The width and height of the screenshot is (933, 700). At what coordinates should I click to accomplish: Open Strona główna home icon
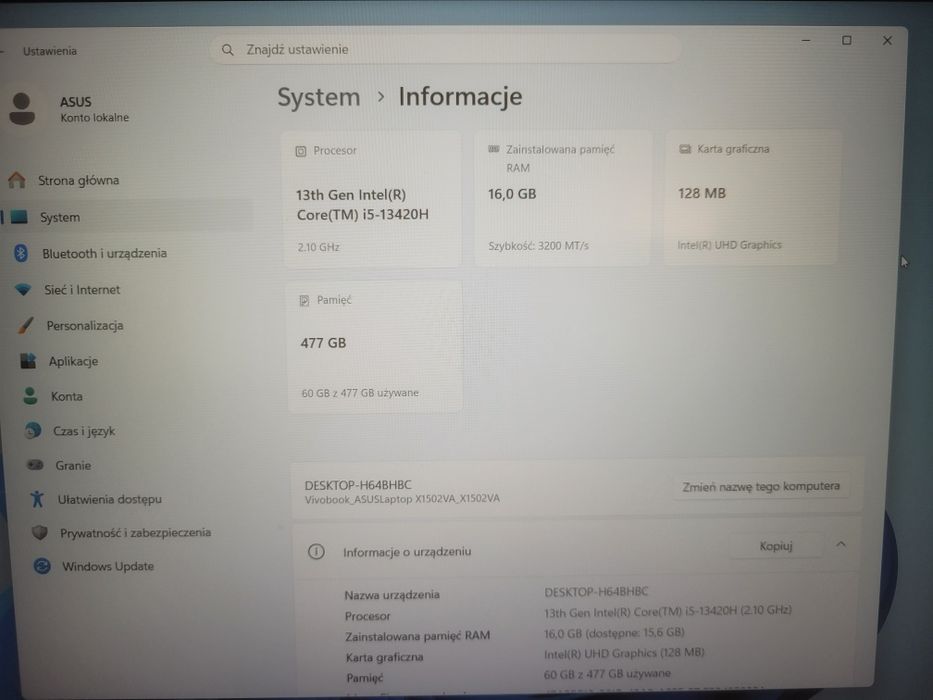pyautogui.click(x=17, y=180)
